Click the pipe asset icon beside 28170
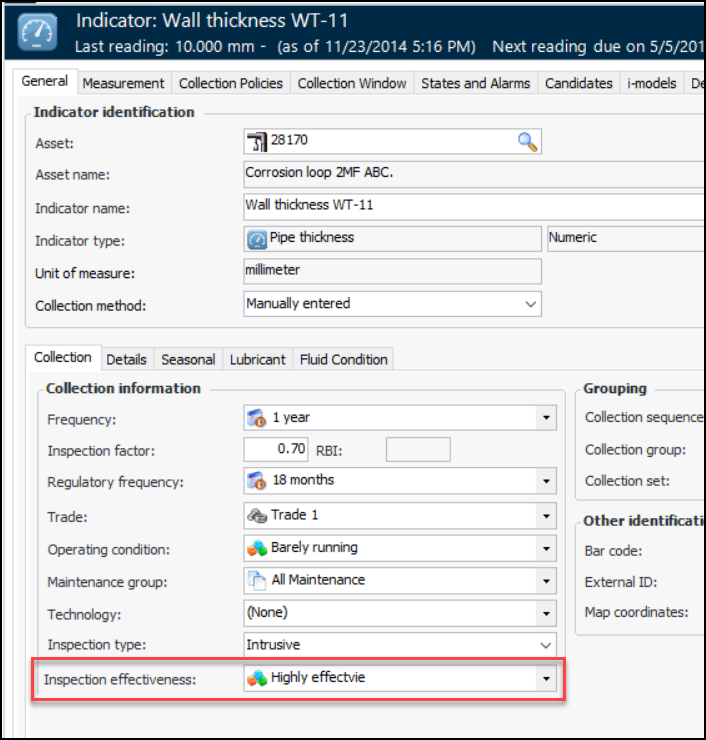The width and height of the screenshot is (706, 740). (x=257, y=142)
